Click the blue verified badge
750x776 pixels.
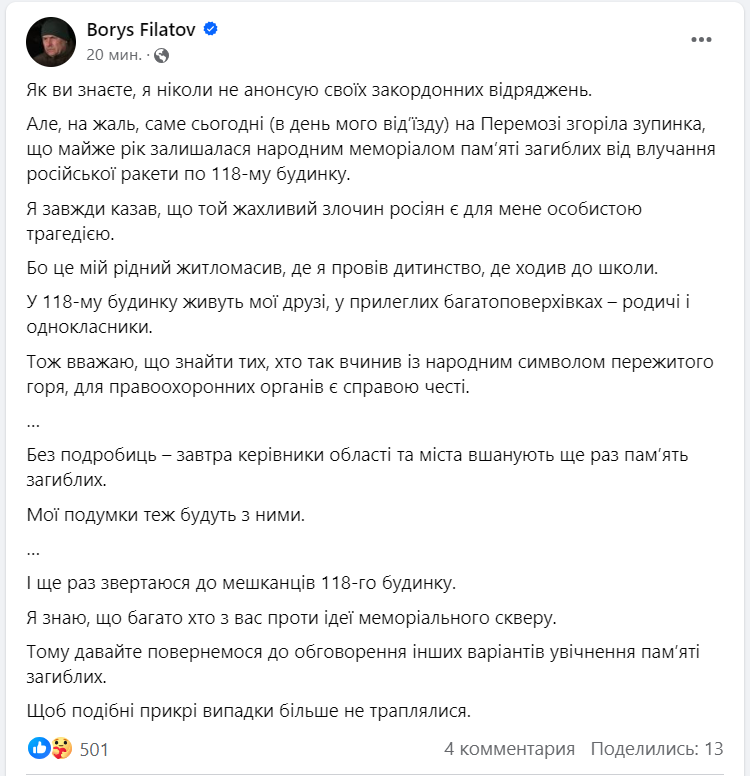(211, 30)
